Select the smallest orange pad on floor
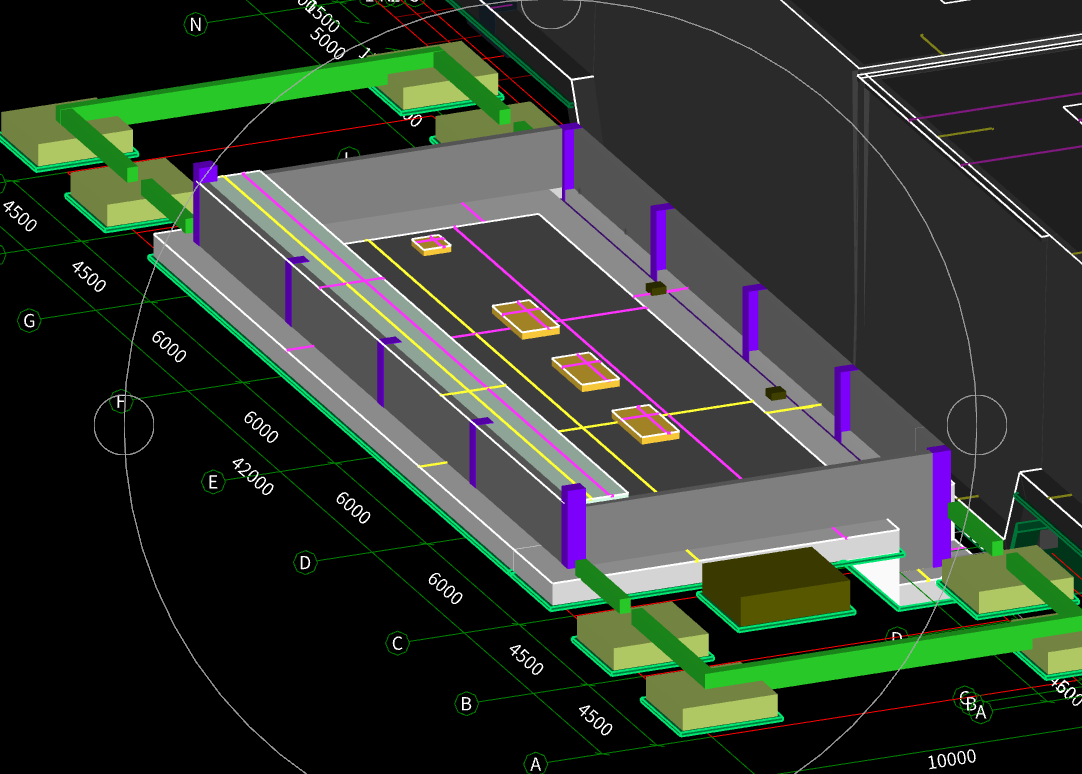Viewport: 1082px width, 774px height. tap(431, 245)
